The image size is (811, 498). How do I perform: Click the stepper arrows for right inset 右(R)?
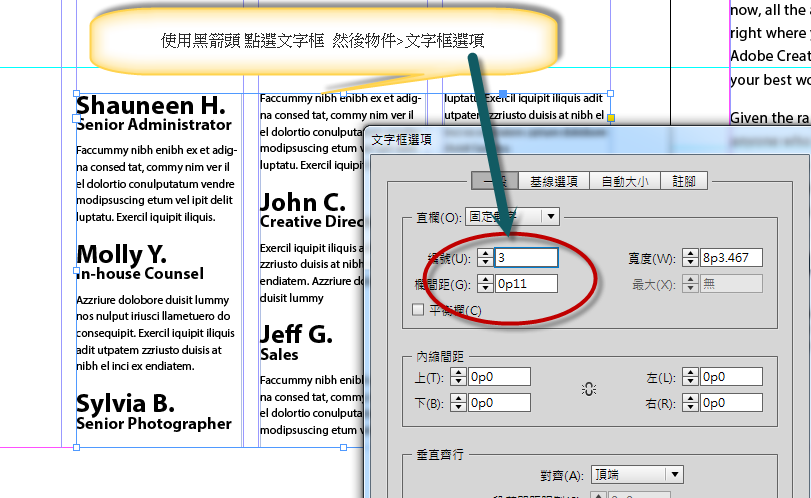click(x=688, y=403)
